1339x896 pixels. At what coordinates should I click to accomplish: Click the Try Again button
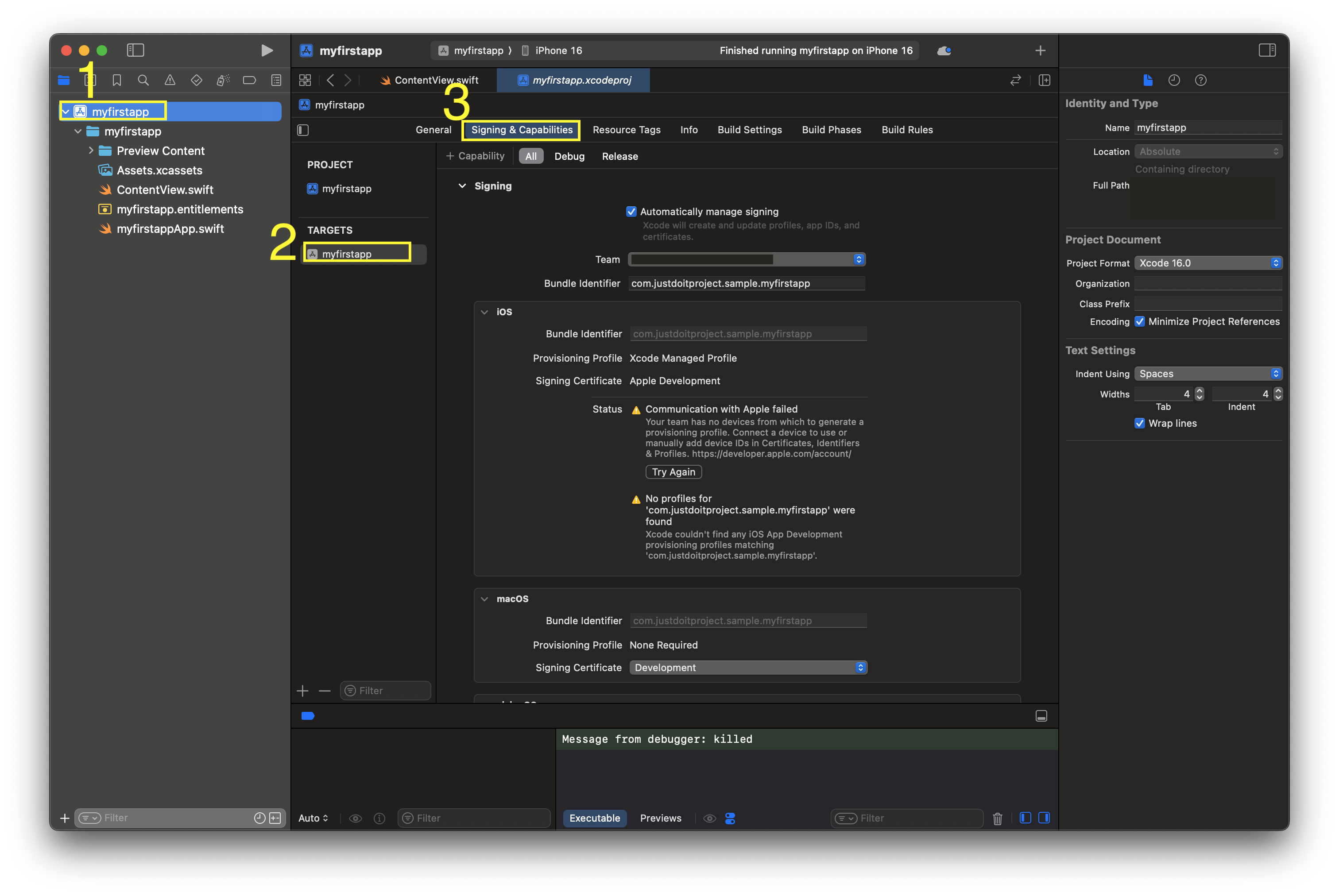coord(673,472)
